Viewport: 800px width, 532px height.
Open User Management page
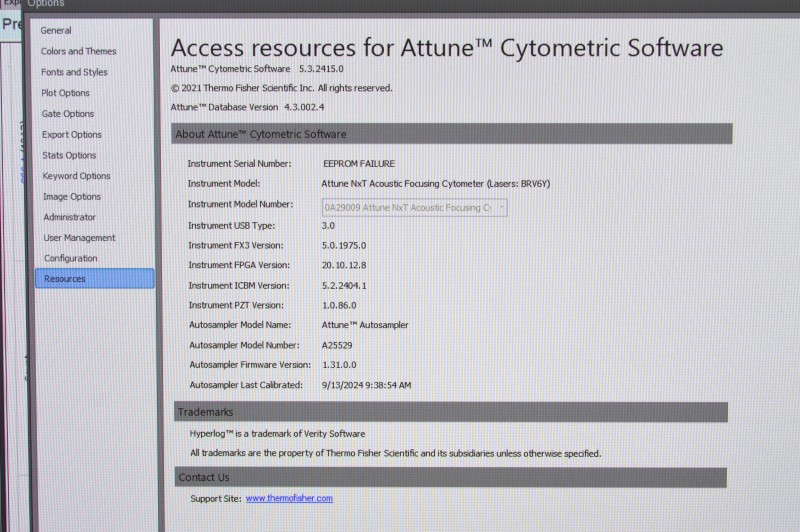pos(80,238)
